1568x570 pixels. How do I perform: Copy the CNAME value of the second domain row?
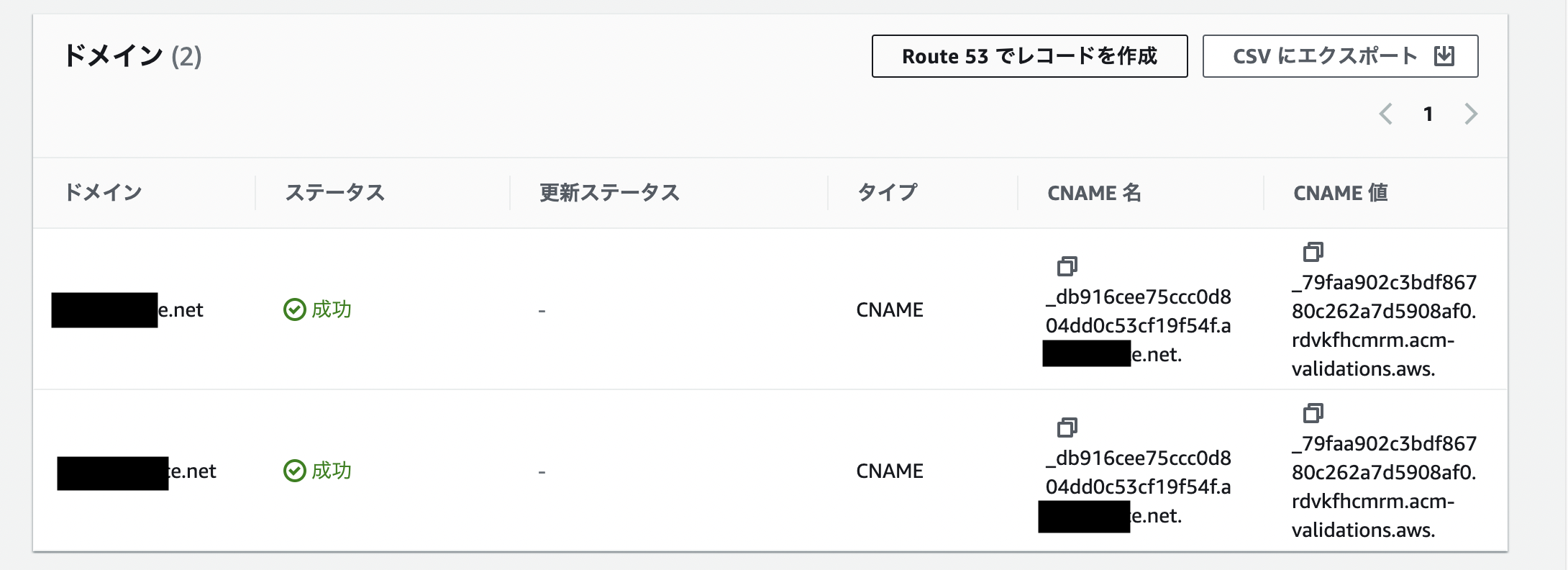pos(1315,413)
